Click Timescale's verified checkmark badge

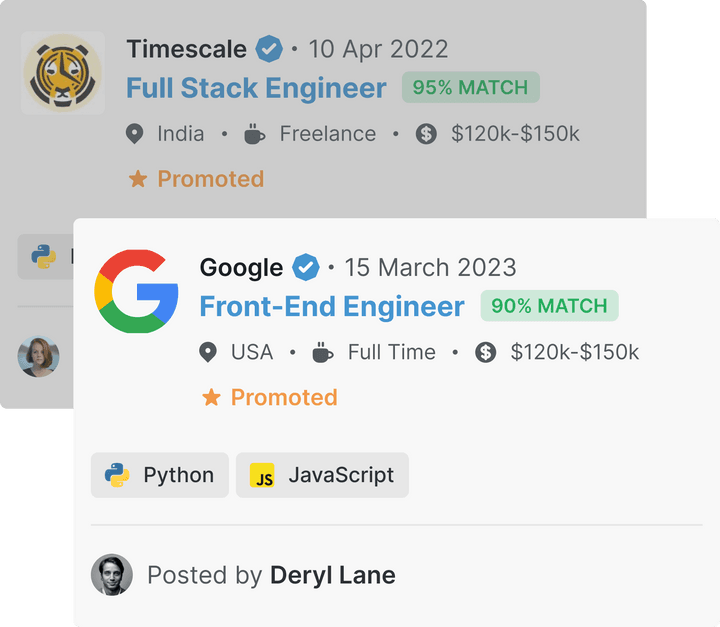pyautogui.click(x=269, y=49)
